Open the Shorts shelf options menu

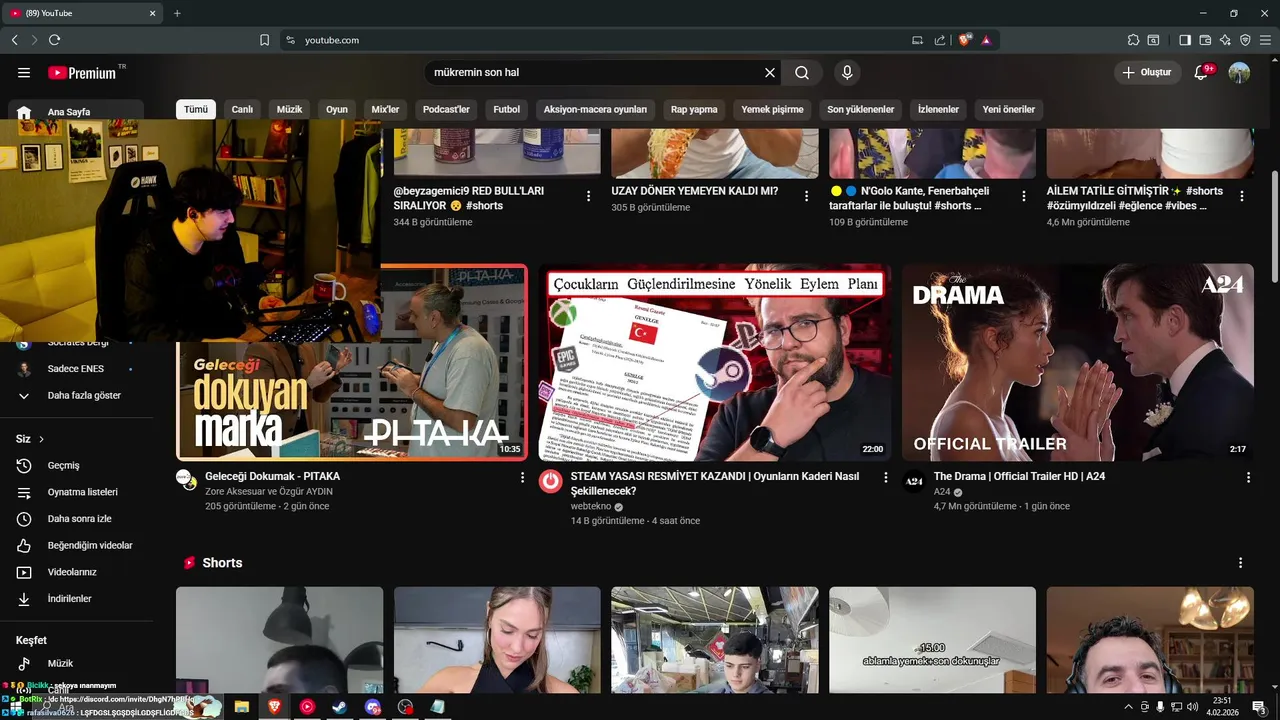pyautogui.click(x=1240, y=563)
